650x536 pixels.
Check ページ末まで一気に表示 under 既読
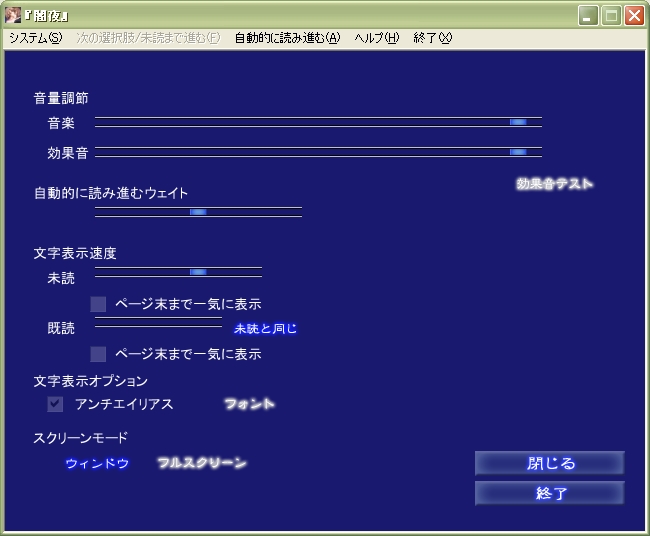[x=98, y=354]
